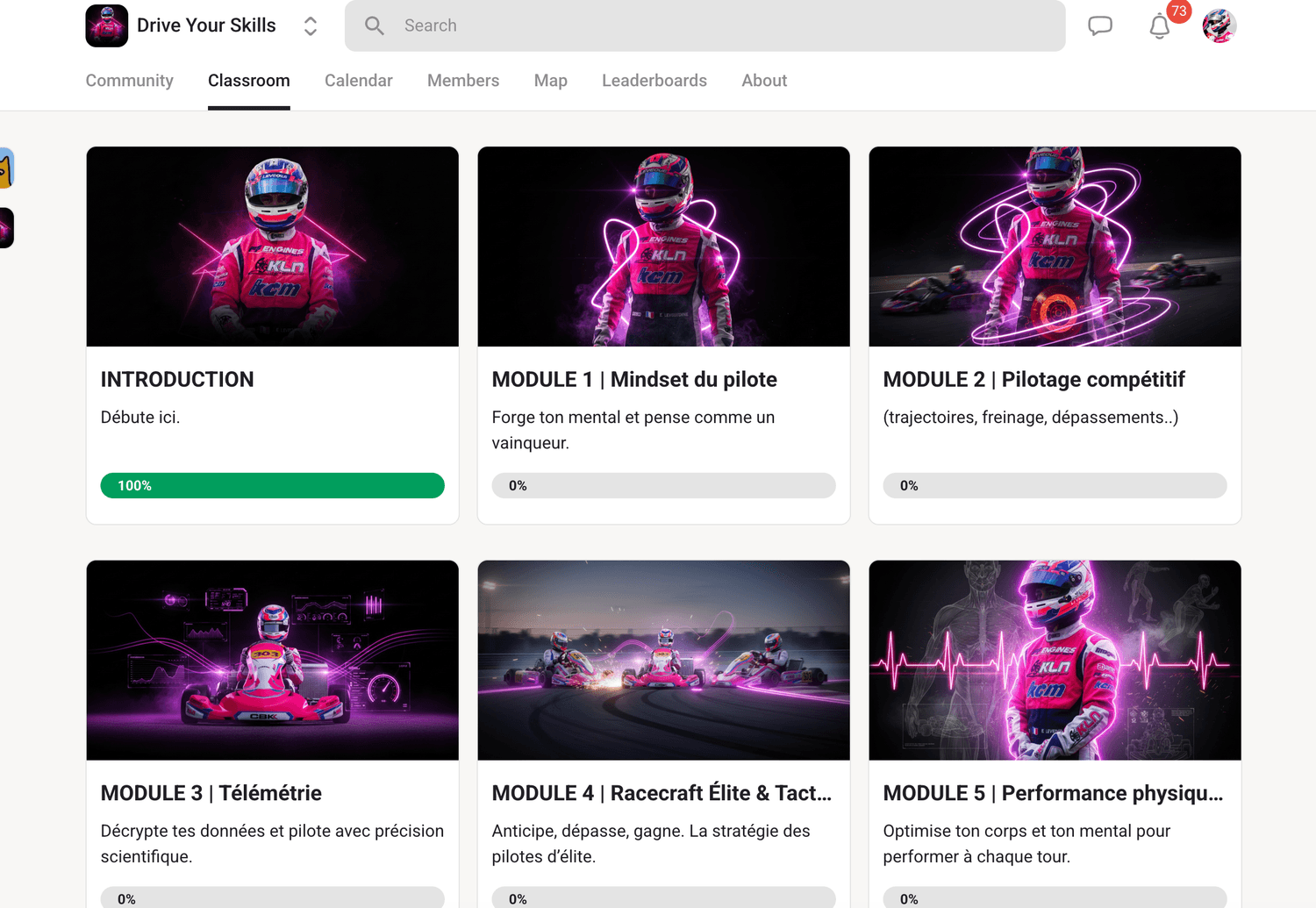Select the Classroom tab
The height and width of the screenshot is (908, 1316).
[249, 81]
